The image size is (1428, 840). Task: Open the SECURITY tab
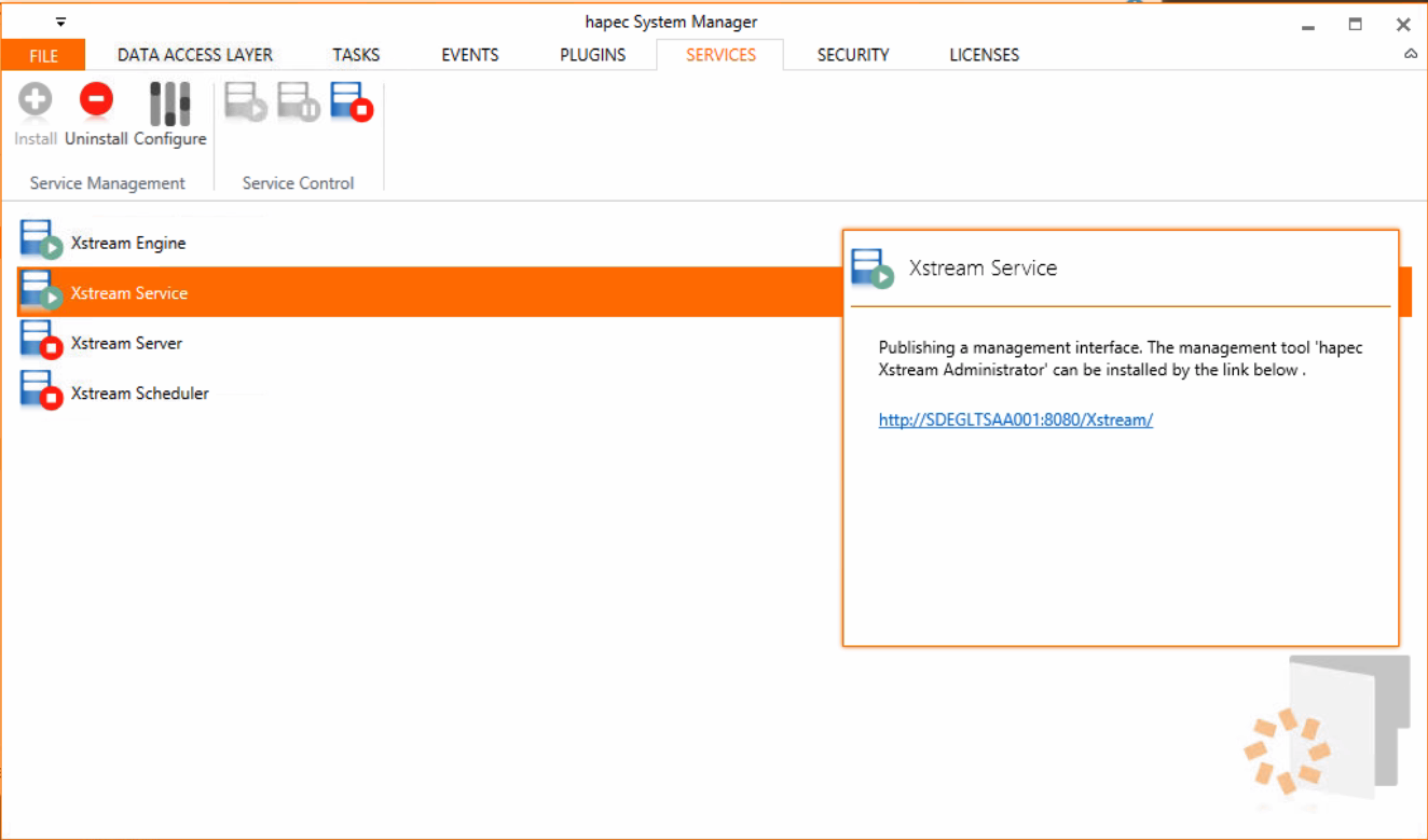[x=852, y=55]
